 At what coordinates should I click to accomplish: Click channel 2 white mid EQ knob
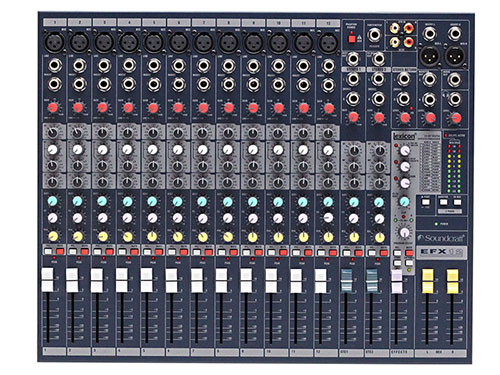point(77,149)
